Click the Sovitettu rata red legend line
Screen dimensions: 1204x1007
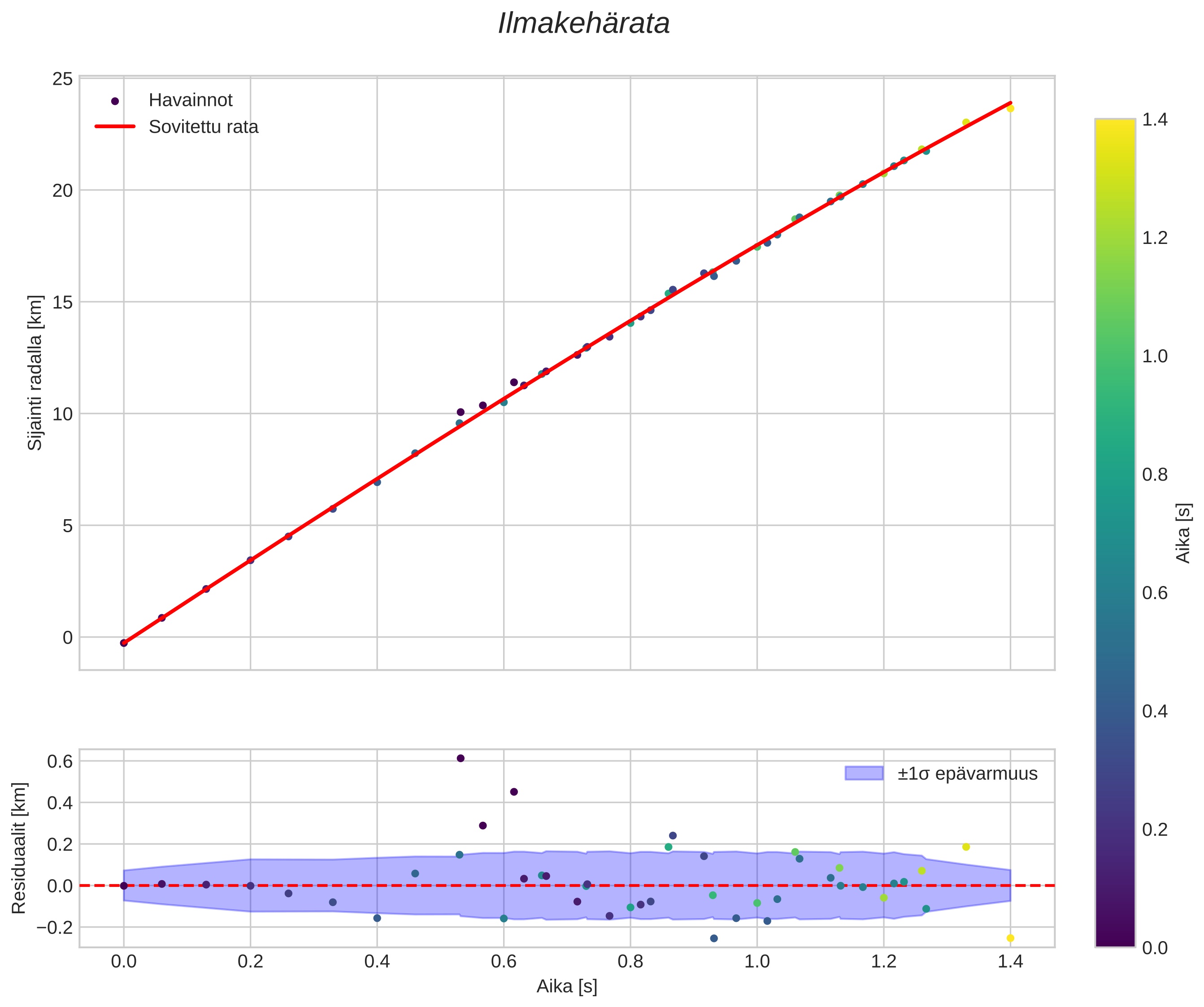(115, 127)
